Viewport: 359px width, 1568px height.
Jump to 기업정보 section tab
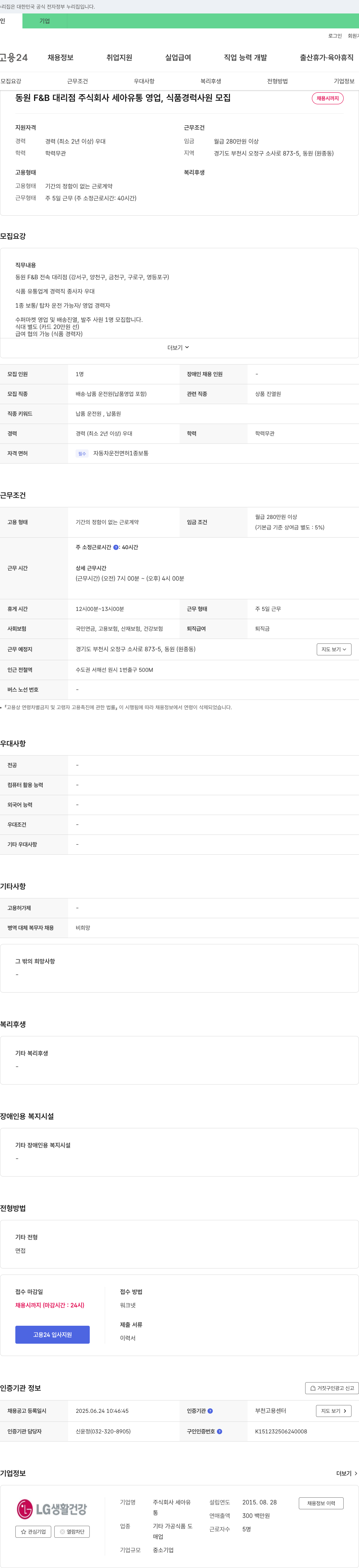344,81
